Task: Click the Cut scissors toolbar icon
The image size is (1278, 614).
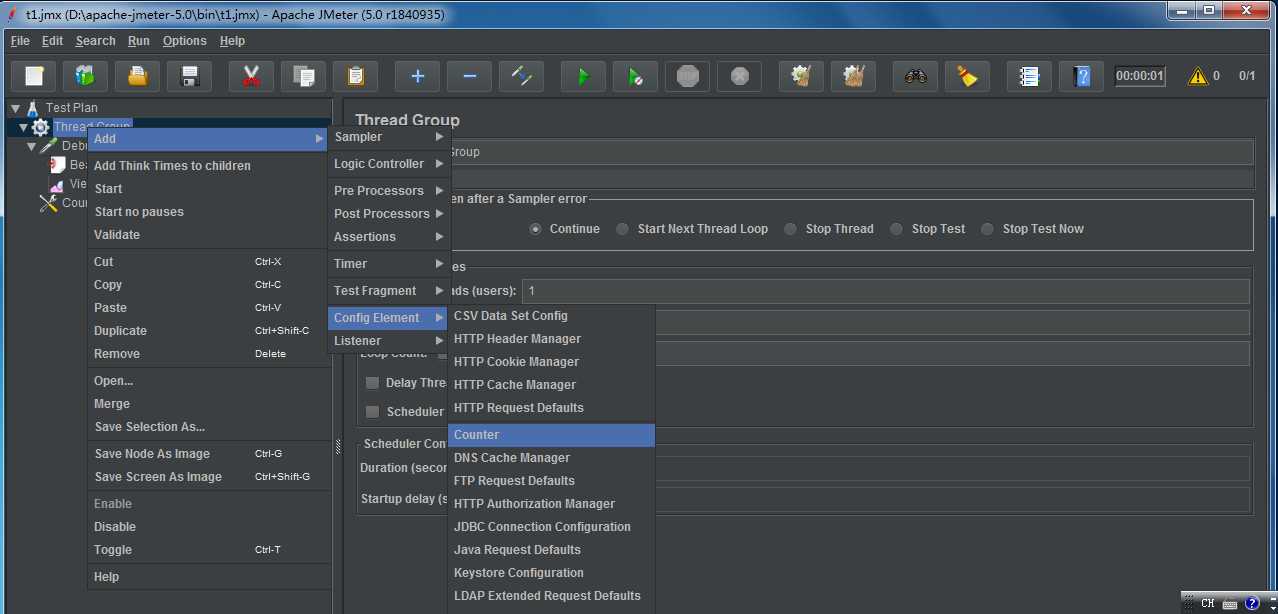Action: (251, 76)
